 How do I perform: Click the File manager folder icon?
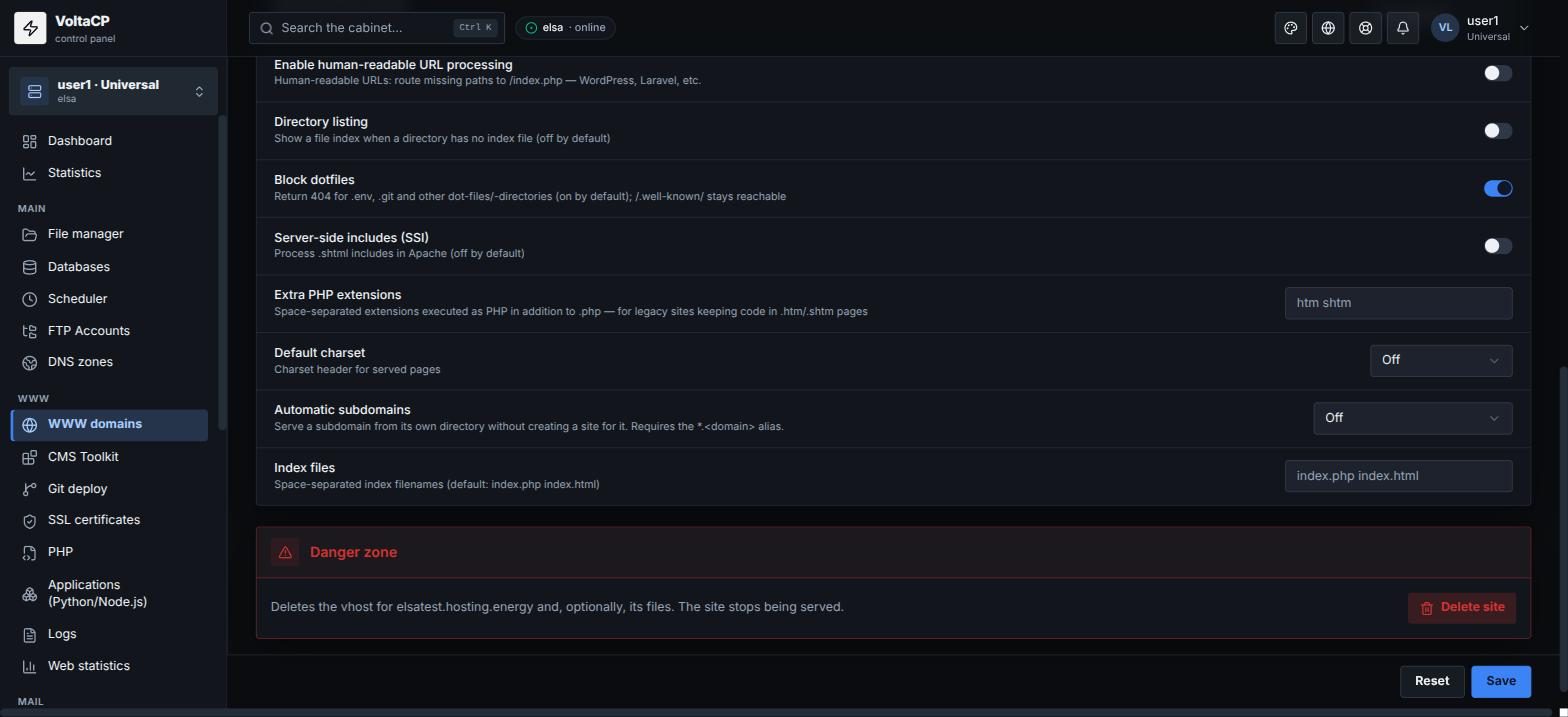[x=30, y=234]
